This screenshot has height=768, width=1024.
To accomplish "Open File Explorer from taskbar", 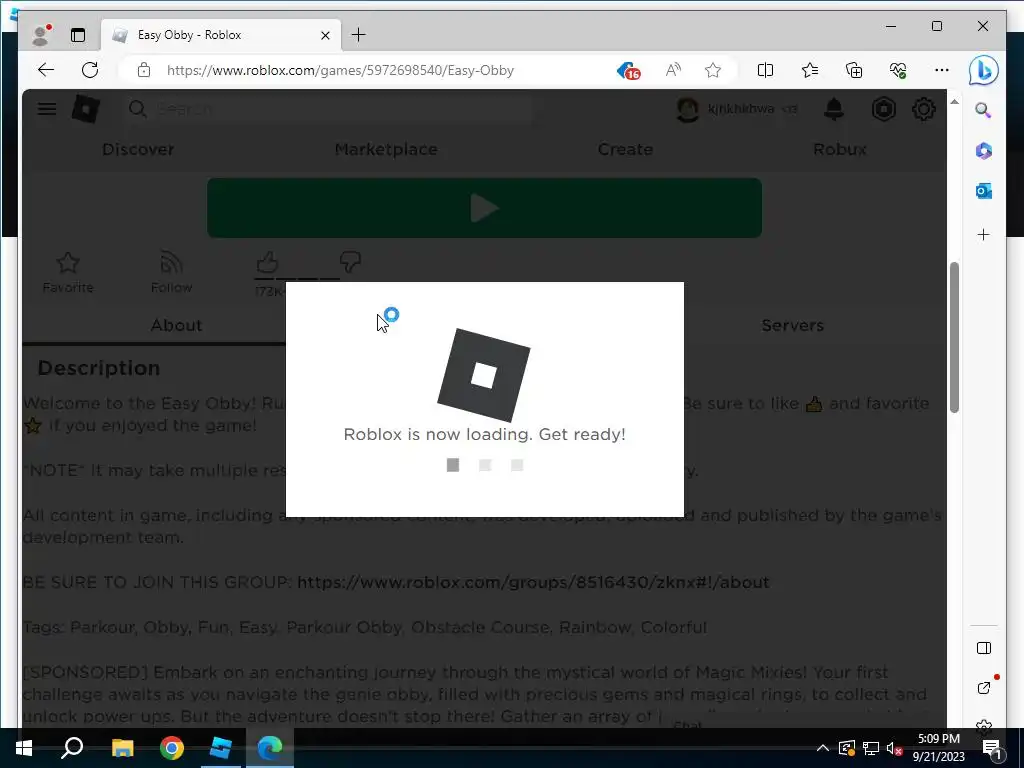I will click(x=122, y=748).
